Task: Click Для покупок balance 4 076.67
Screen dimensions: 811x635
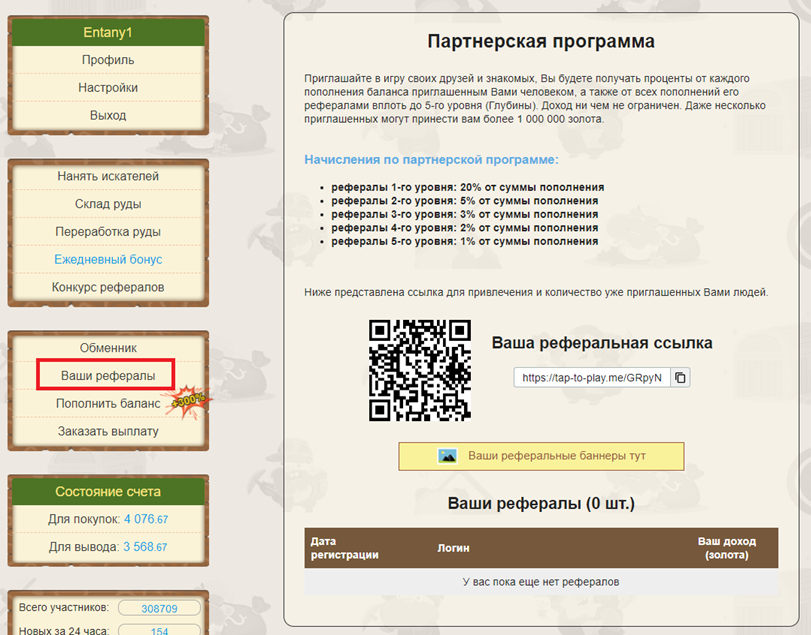Action: (108, 519)
